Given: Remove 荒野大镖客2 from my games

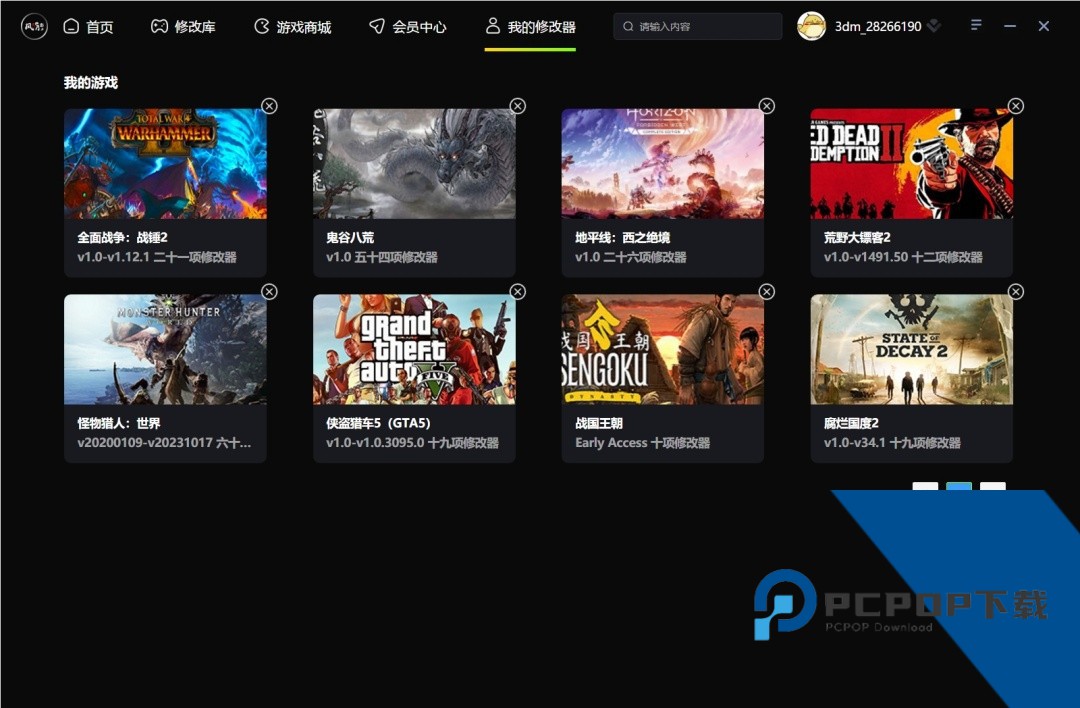Looking at the screenshot, I should point(1016,106).
